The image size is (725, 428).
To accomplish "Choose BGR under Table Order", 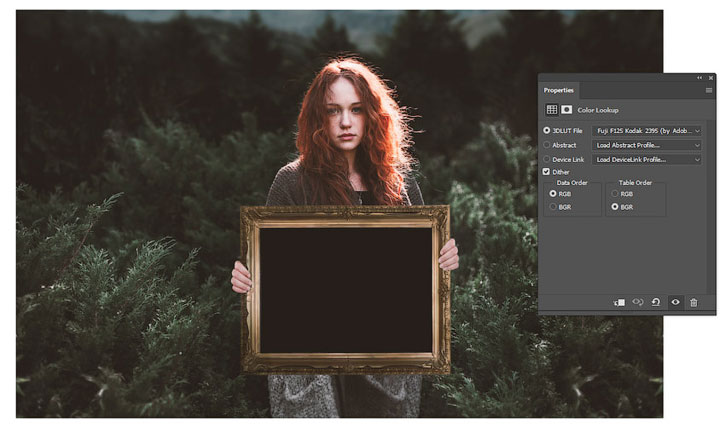I will (615, 207).
